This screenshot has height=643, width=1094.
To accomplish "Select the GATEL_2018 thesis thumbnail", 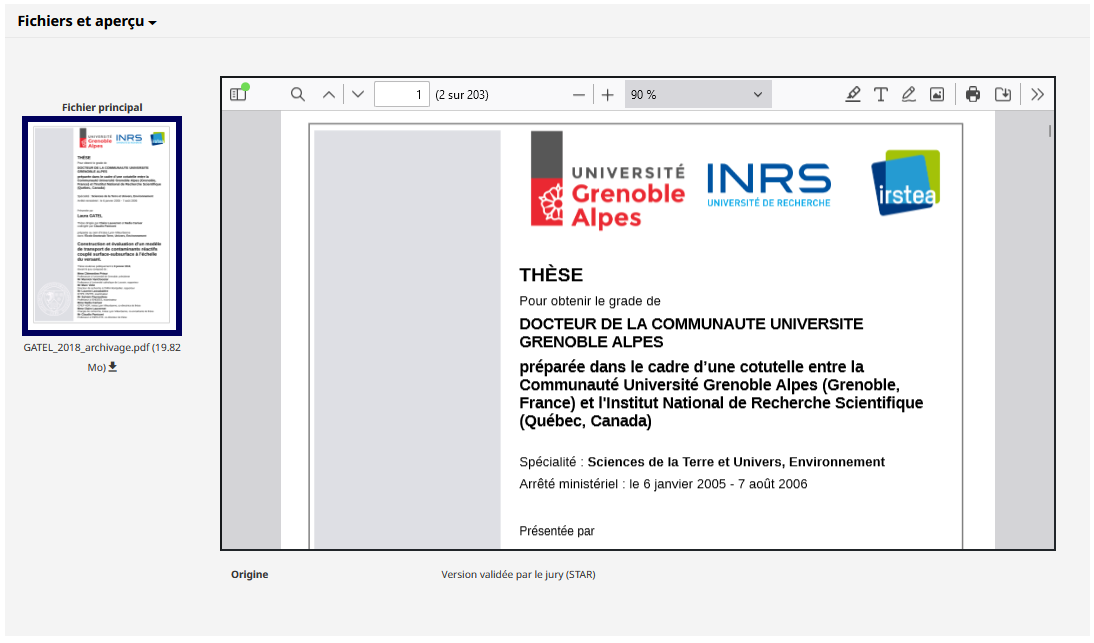I will 102,226.
